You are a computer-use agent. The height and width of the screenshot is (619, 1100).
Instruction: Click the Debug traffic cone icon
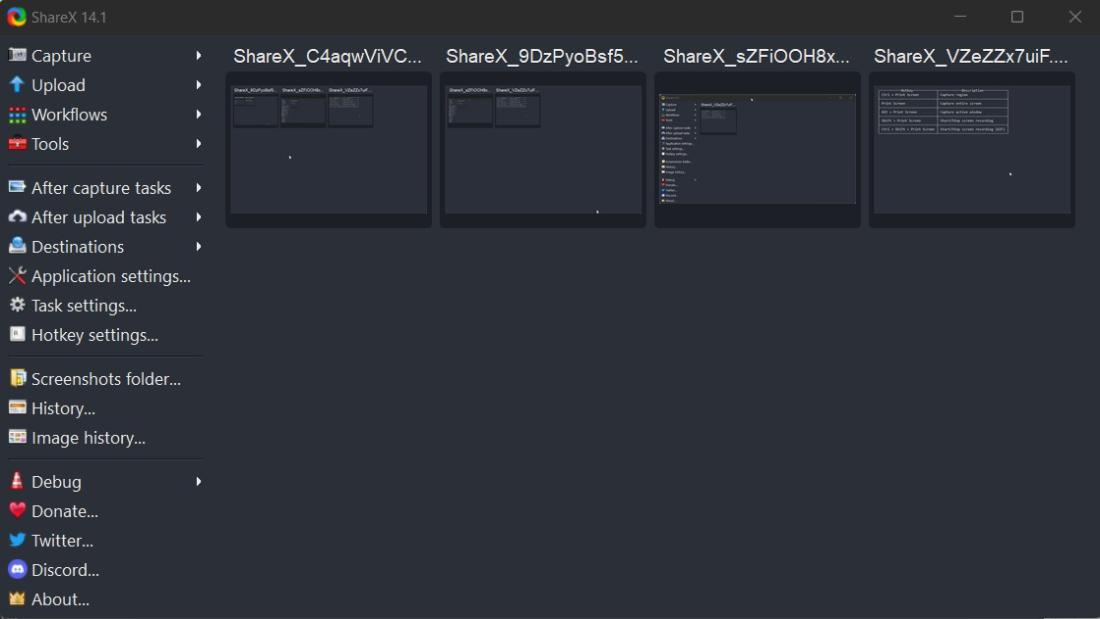pos(17,481)
